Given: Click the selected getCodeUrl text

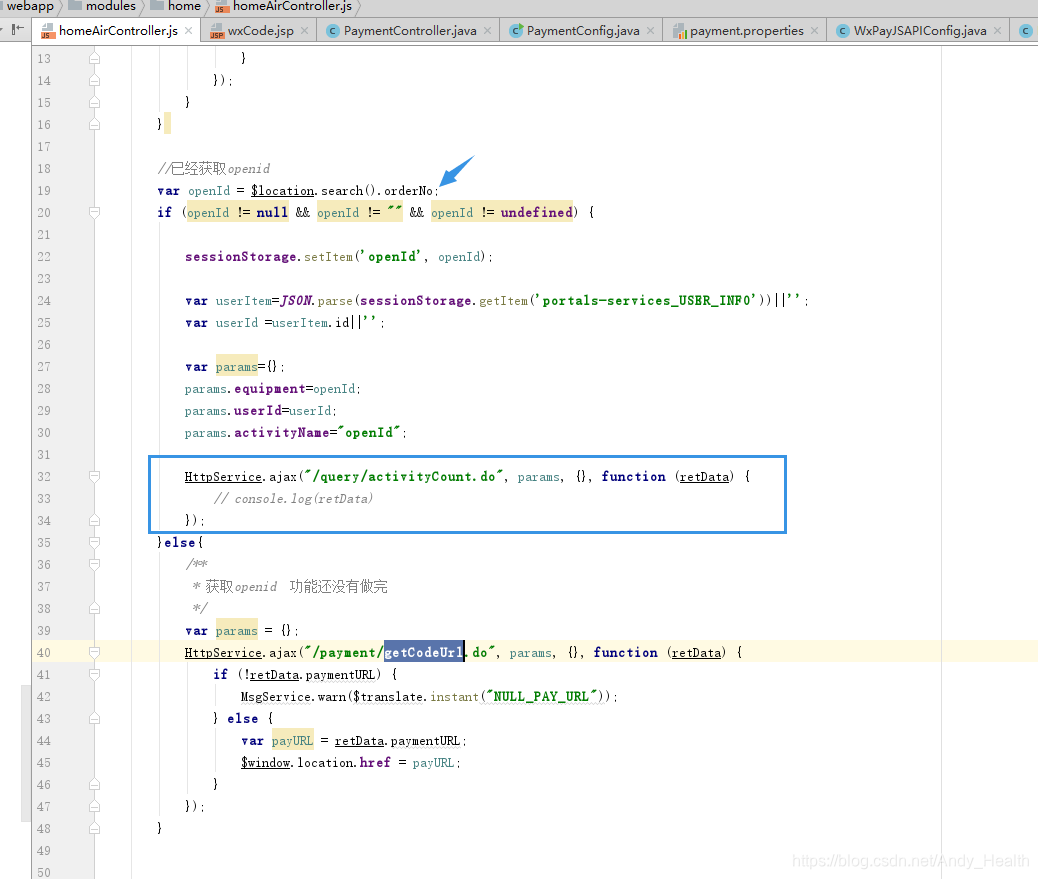Looking at the screenshot, I should pyautogui.click(x=424, y=653).
